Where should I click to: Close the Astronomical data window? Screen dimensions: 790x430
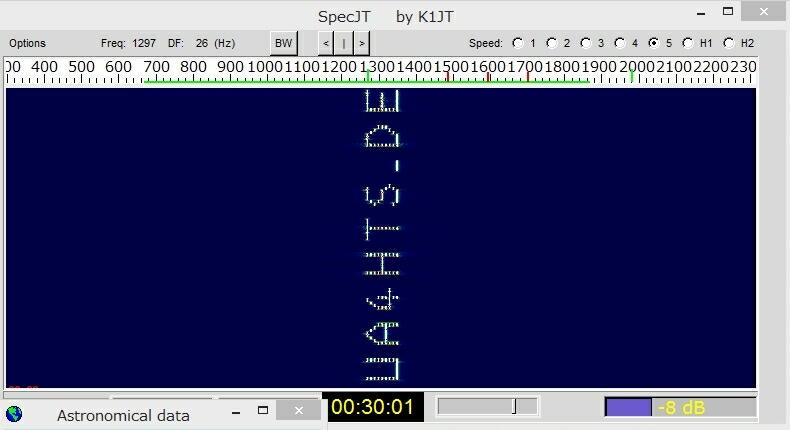click(299, 410)
